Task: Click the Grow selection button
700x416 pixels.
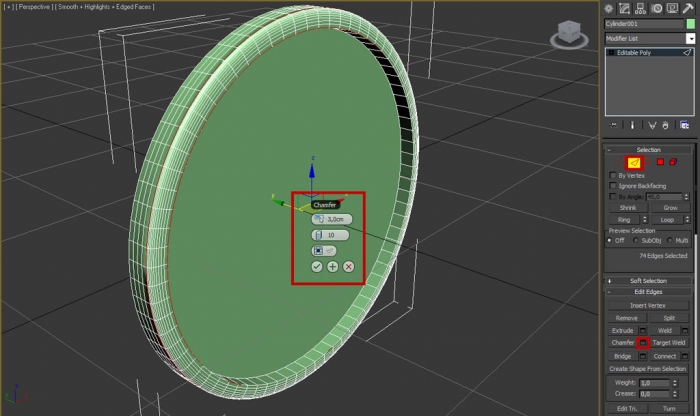Action: click(671, 208)
